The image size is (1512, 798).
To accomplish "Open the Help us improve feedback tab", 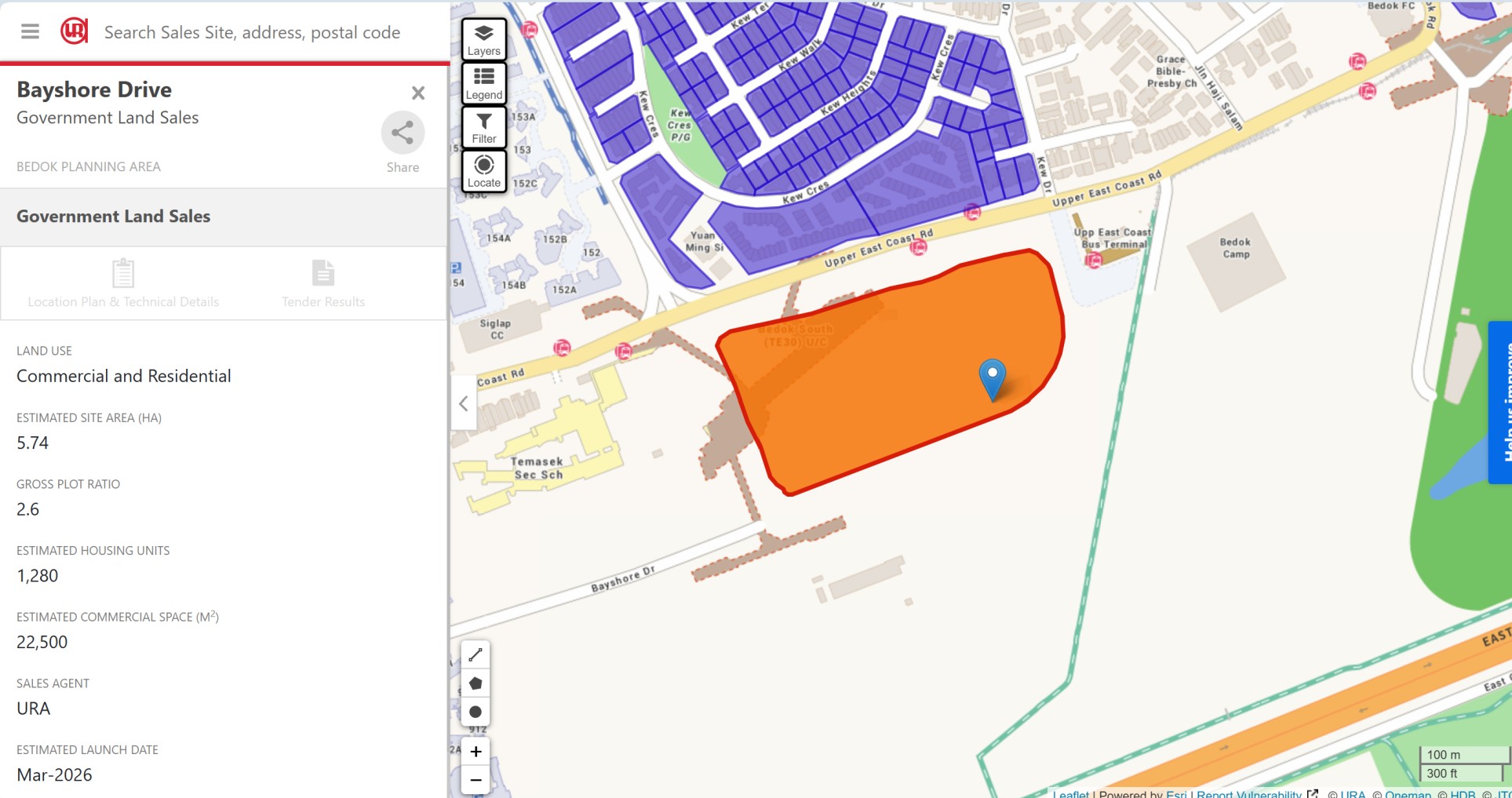I will coord(1500,403).
